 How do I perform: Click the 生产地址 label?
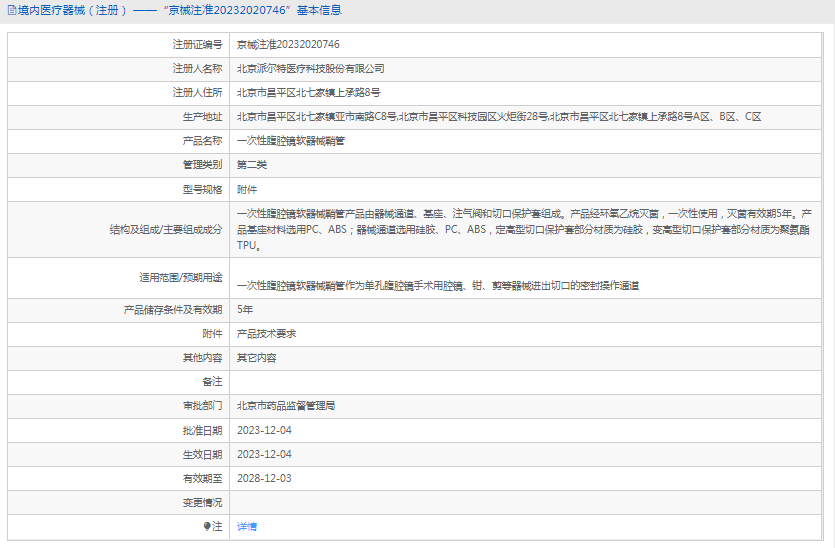click(x=202, y=117)
